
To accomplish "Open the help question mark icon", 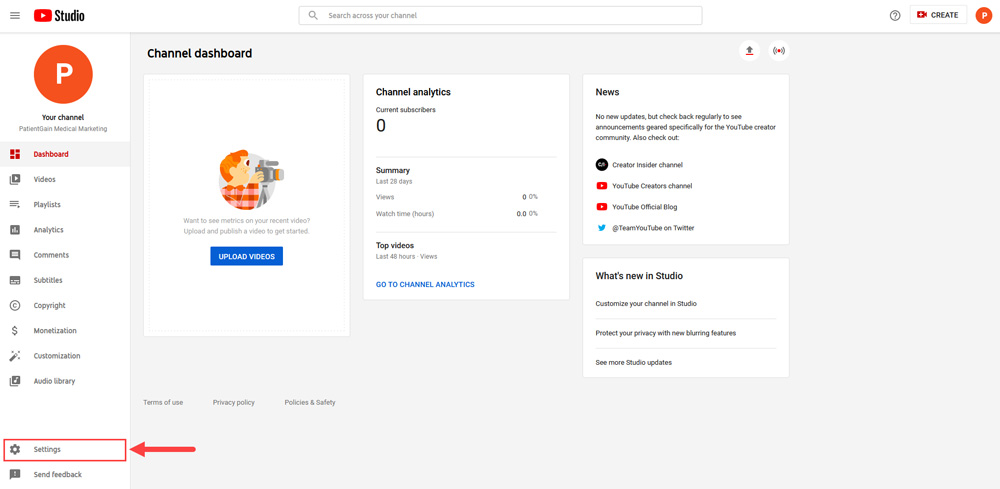I will click(895, 15).
